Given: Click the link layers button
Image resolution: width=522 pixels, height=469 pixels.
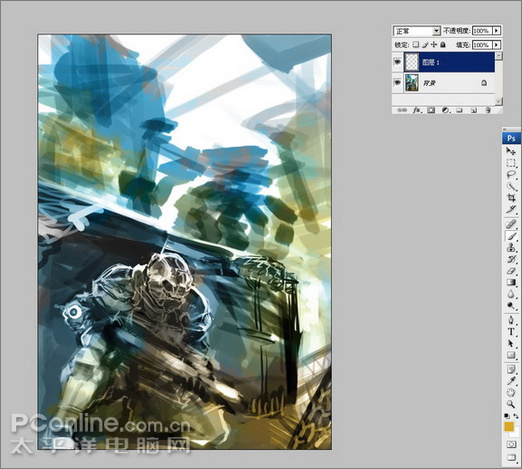Looking at the screenshot, I should point(402,110).
